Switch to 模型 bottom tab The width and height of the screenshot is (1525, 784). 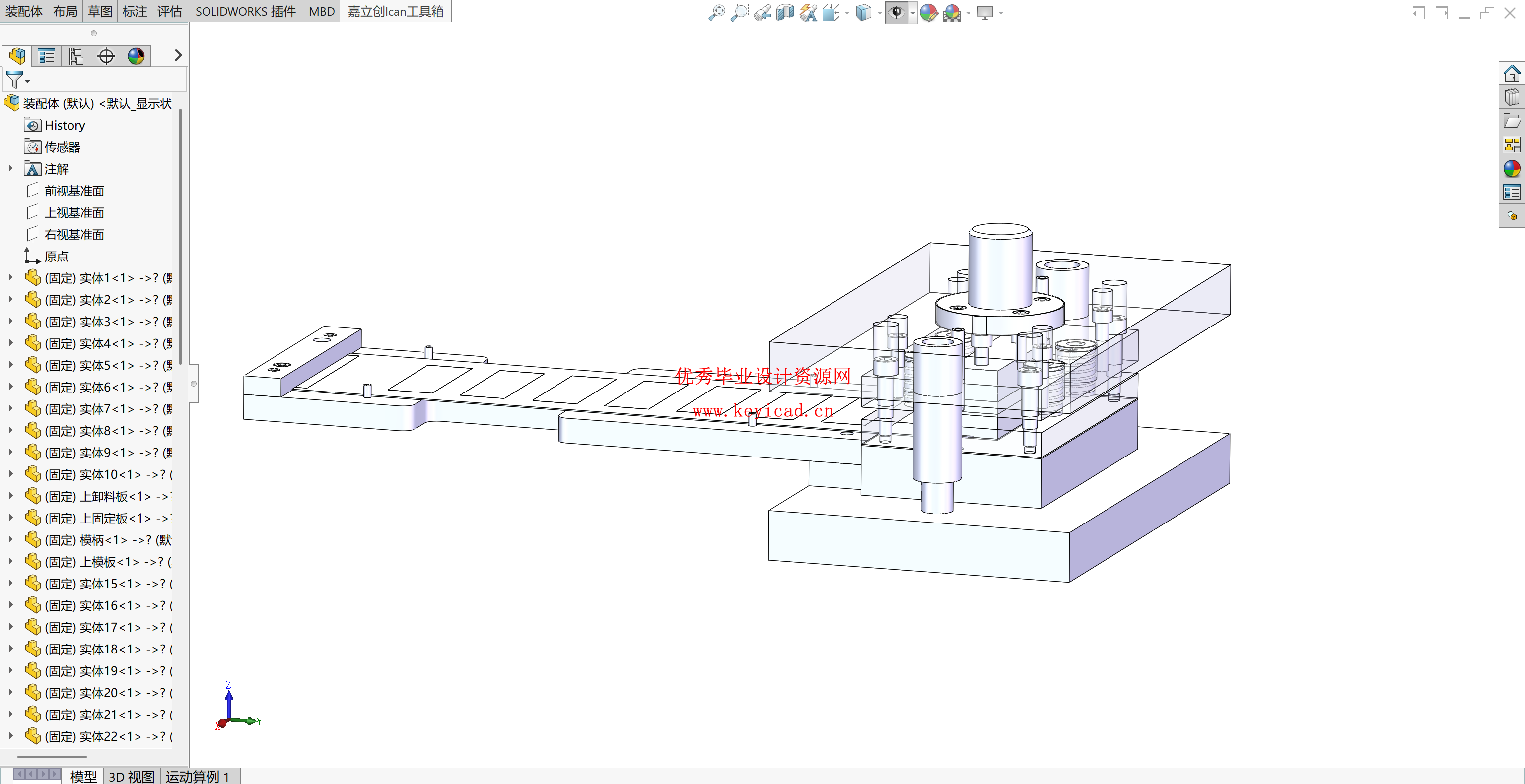(x=83, y=776)
